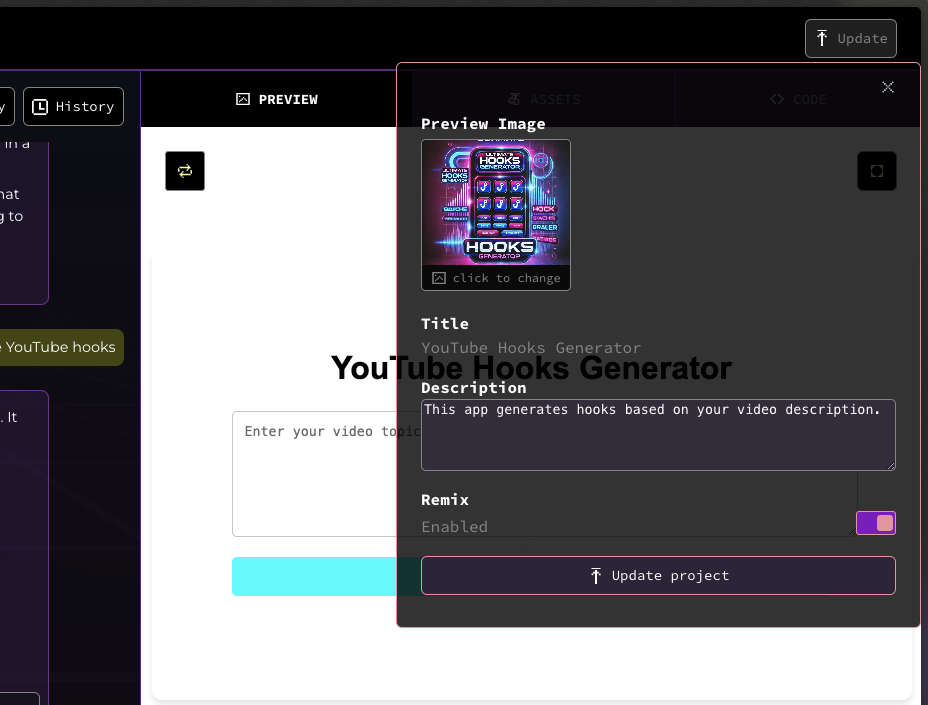The width and height of the screenshot is (928, 705).
Task: Open the History panel
Action: pyautogui.click(x=73, y=106)
